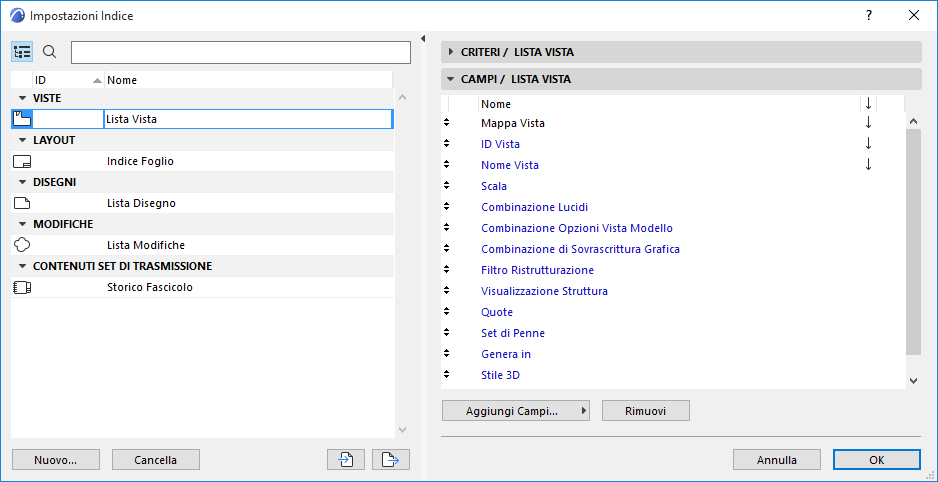Viewport: 938px width, 482px height.
Task: Click the drag handle for Mappa Vista
Action: click(x=446, y=123)
